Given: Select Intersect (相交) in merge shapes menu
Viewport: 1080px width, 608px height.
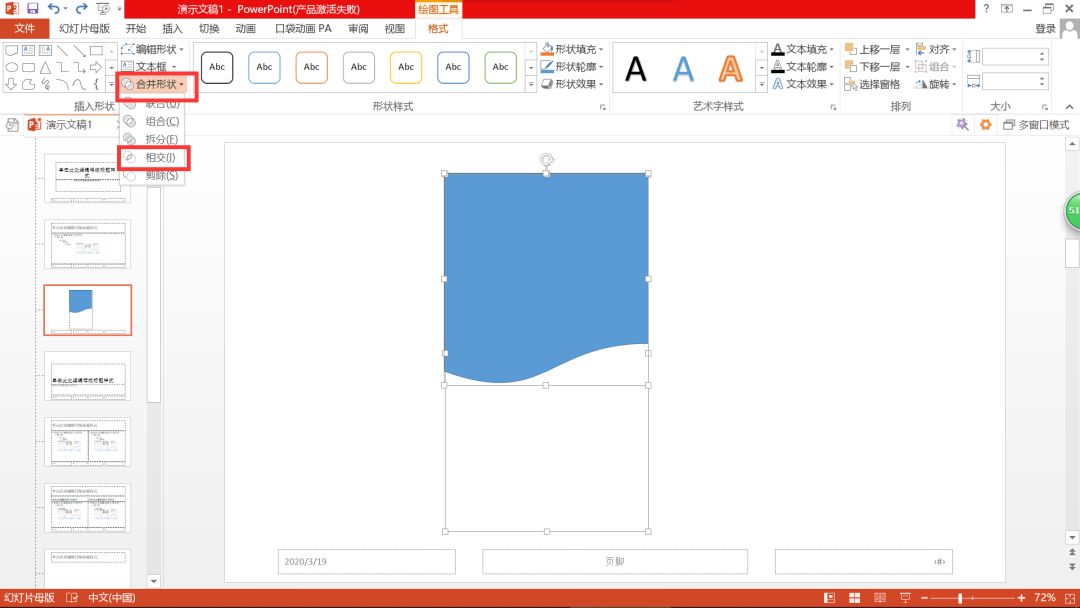Looking at the screenshot, I should pyautogui.click(x=160, y=158).
